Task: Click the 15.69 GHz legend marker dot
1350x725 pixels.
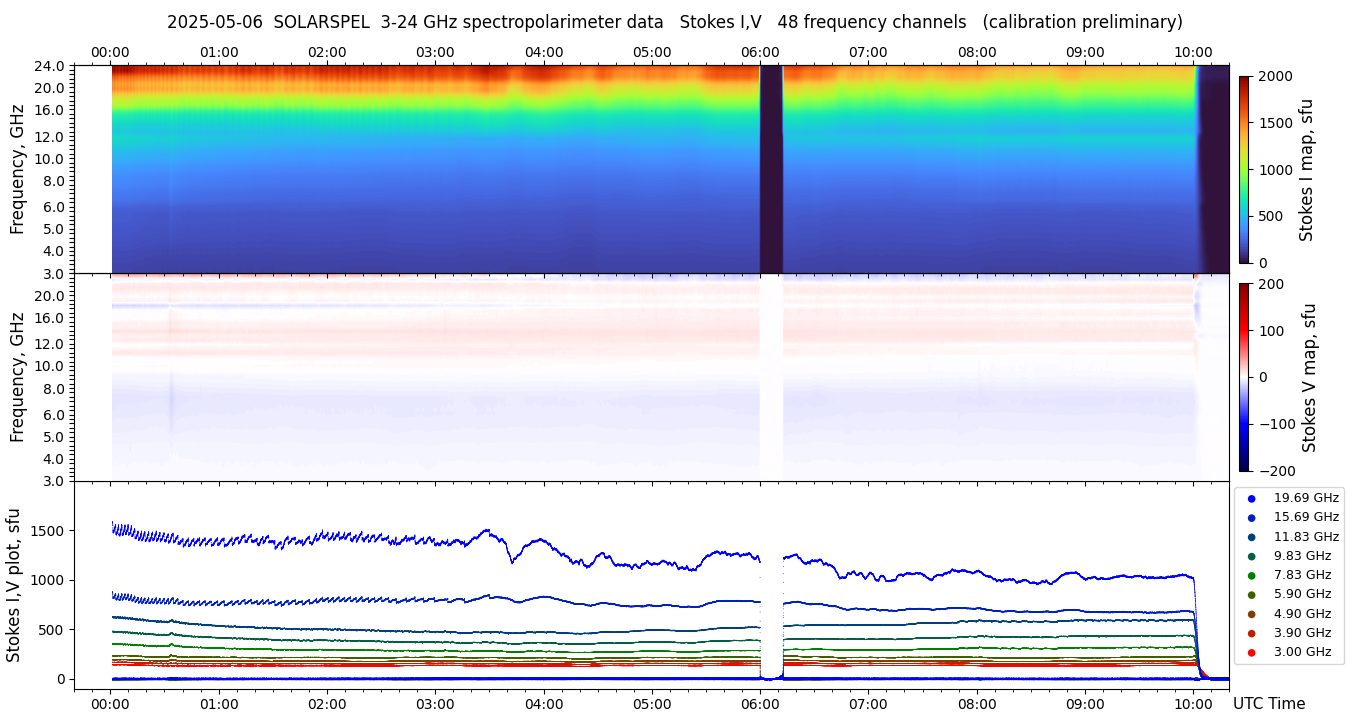Action: tap(1251, 517)
